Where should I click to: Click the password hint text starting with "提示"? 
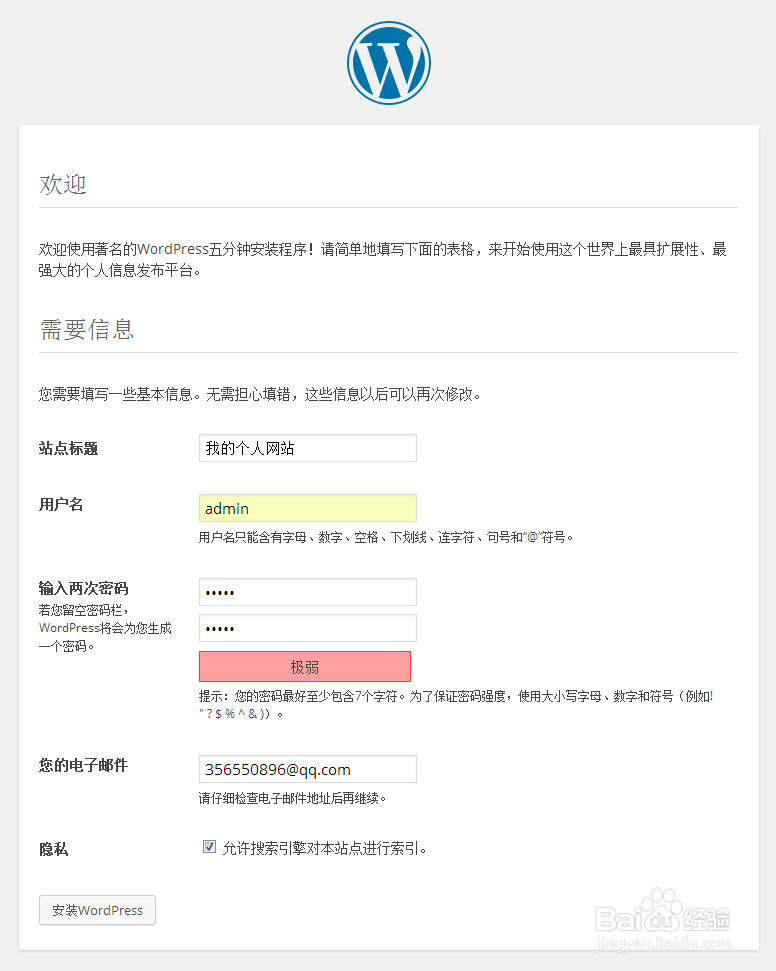pyautogui.click(x=455, y=696)
